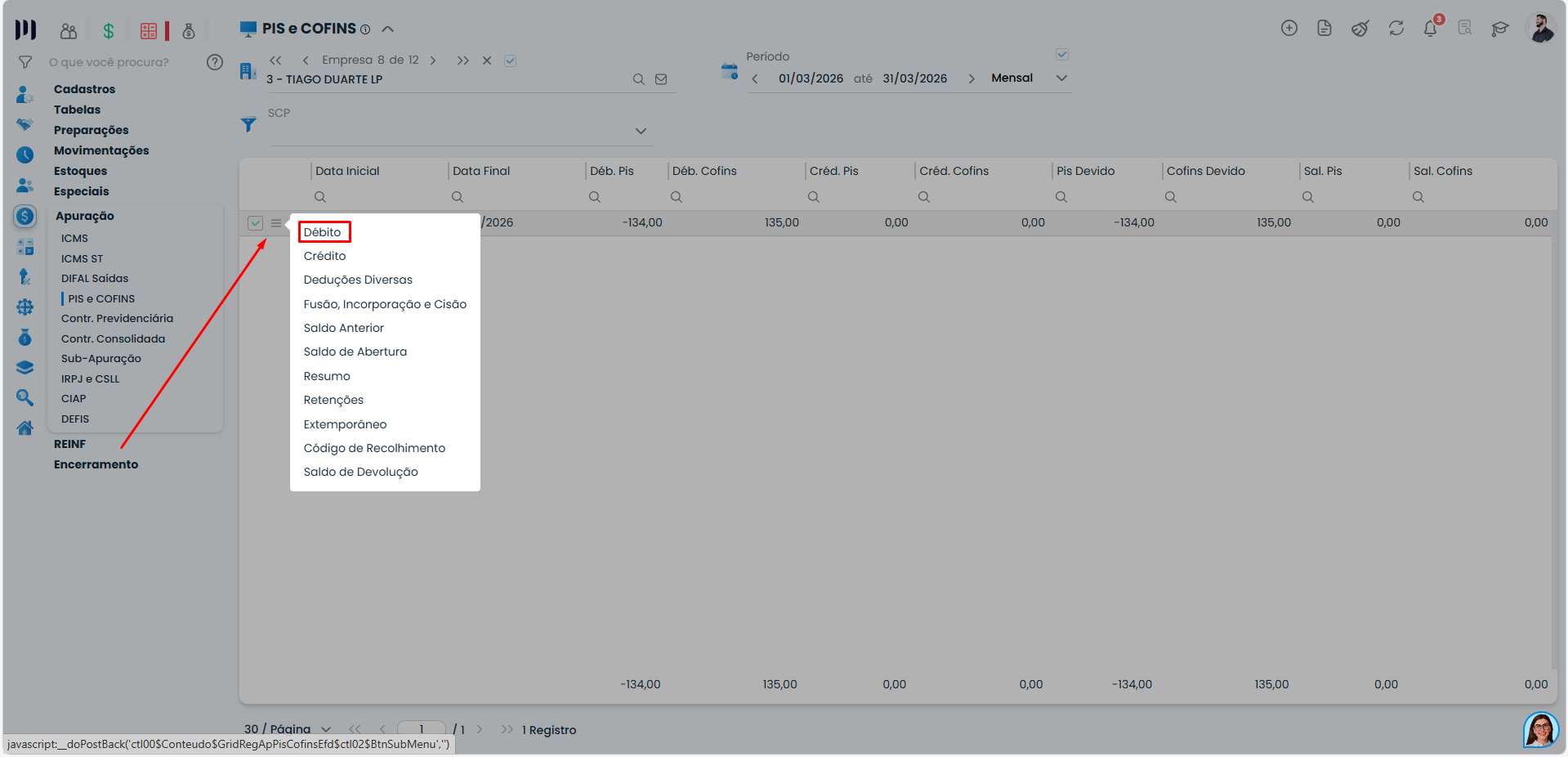1568x757 pixels.
Task: Clear the company selection with X
Action: 487,60
